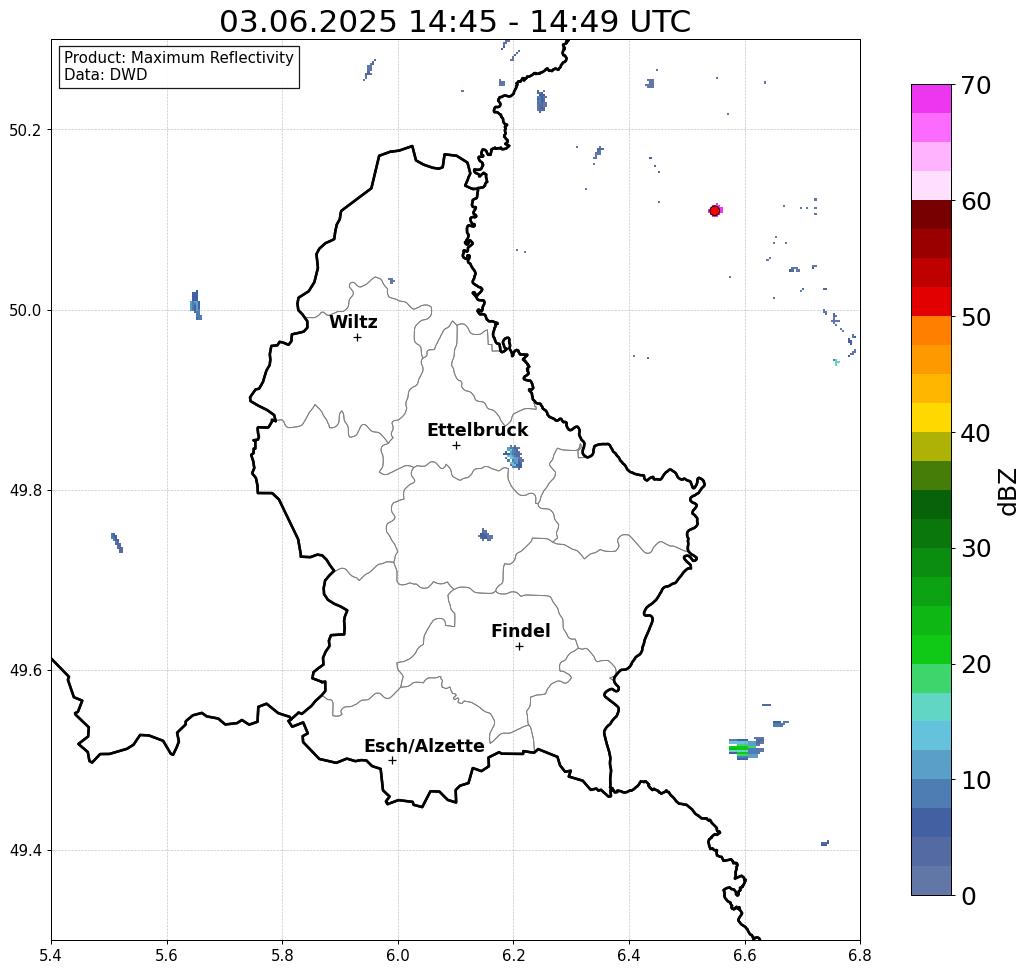
Task: Click the map title 03.06.2025 14:45 - 14:49 UTC
Action: pos(455,21)
